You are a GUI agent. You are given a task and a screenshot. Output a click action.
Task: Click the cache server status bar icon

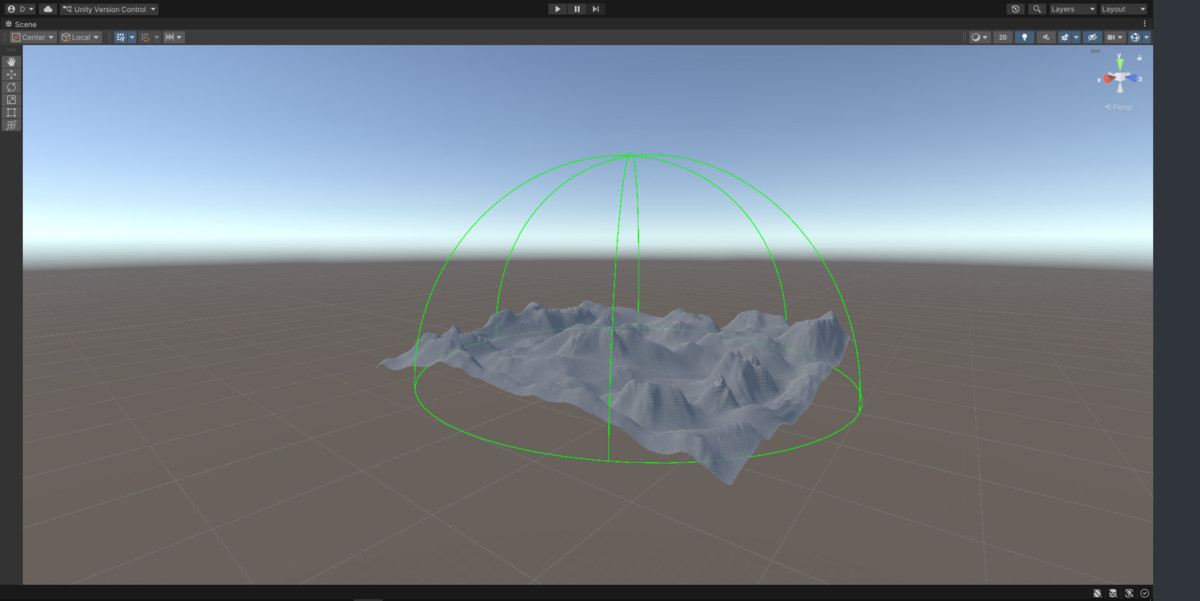pyautogui.click(x=1112, y=593)
